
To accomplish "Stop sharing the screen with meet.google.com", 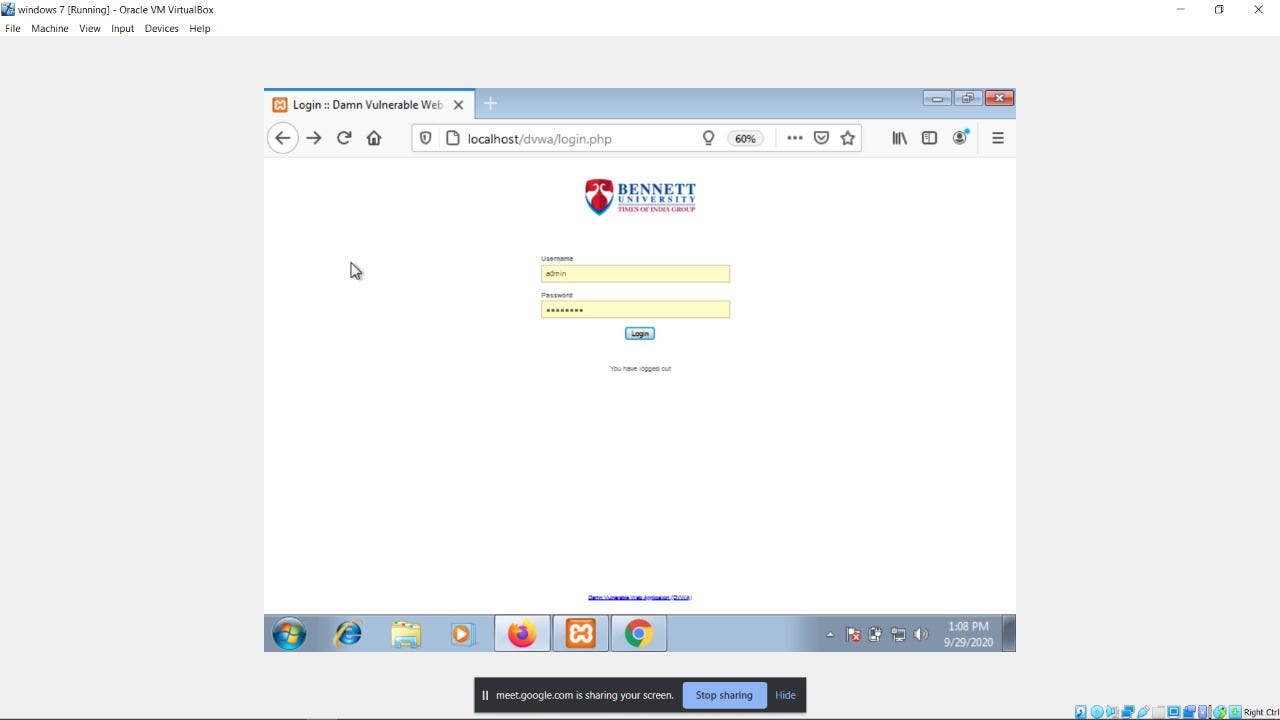I will (724, 695).
